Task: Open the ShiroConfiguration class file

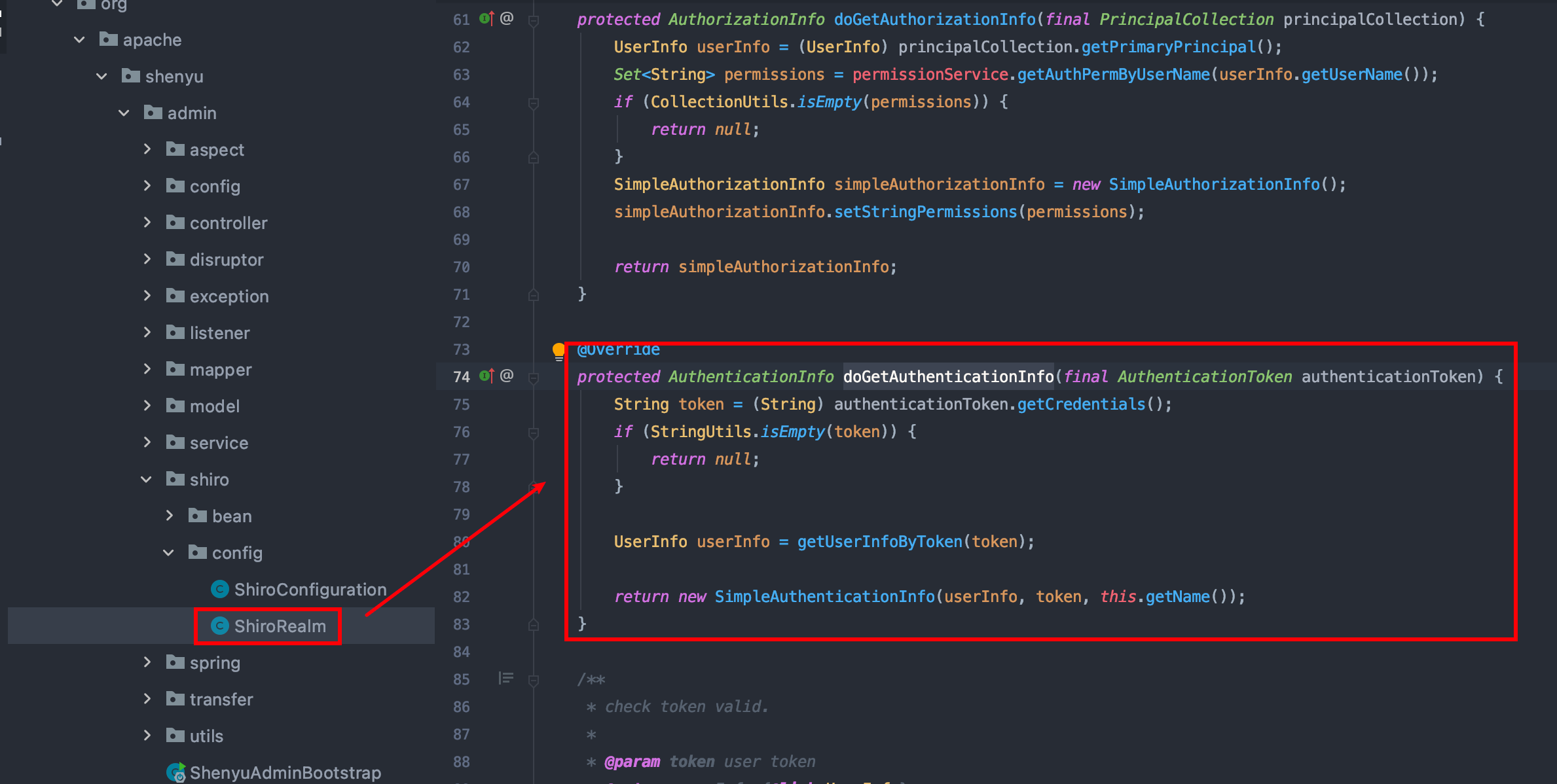Action: point(310,589)
